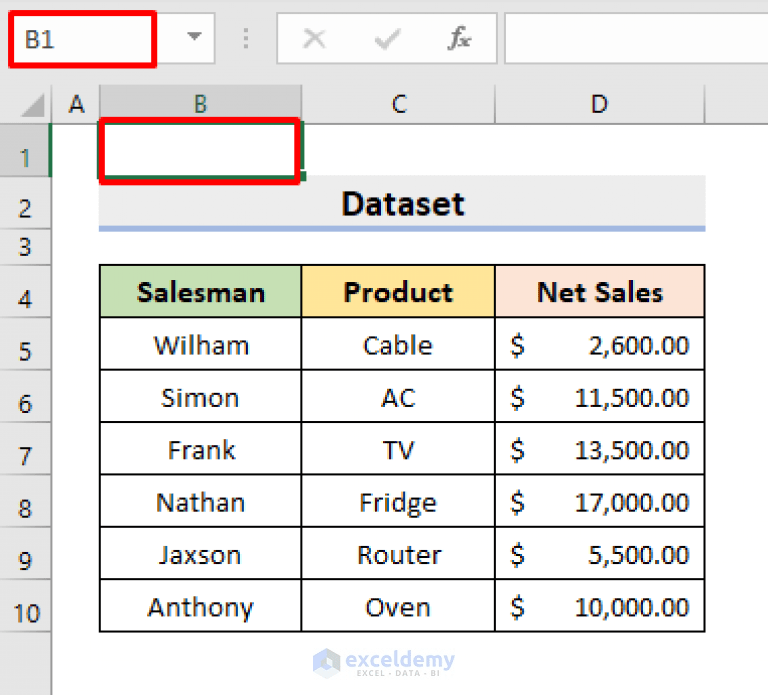Select the cell containing Simon
The height and width of the screenshot is (695, 768).
[200, 397]
